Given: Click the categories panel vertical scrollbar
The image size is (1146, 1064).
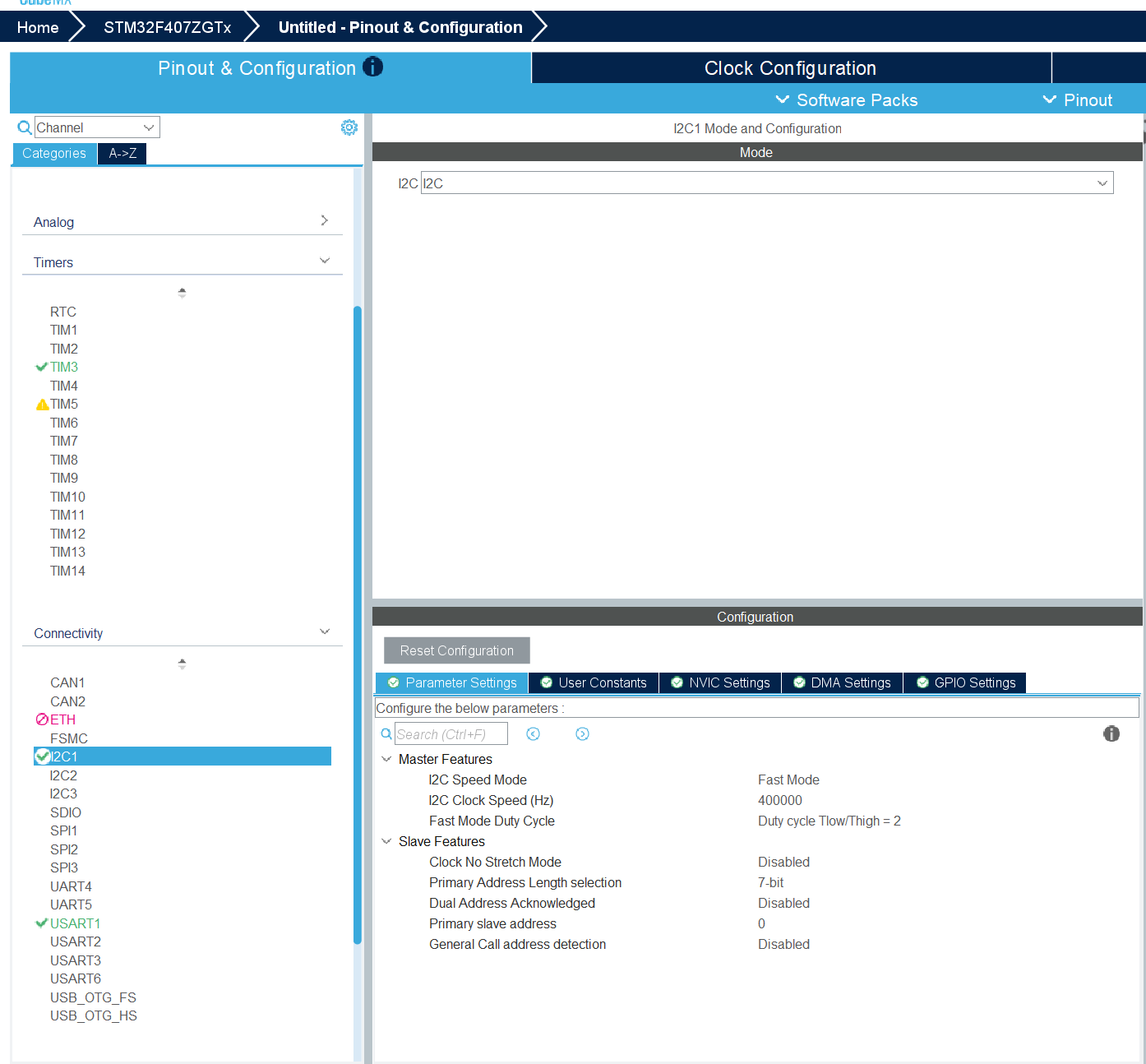Looking at the screenshot, I should coord(358,625).
